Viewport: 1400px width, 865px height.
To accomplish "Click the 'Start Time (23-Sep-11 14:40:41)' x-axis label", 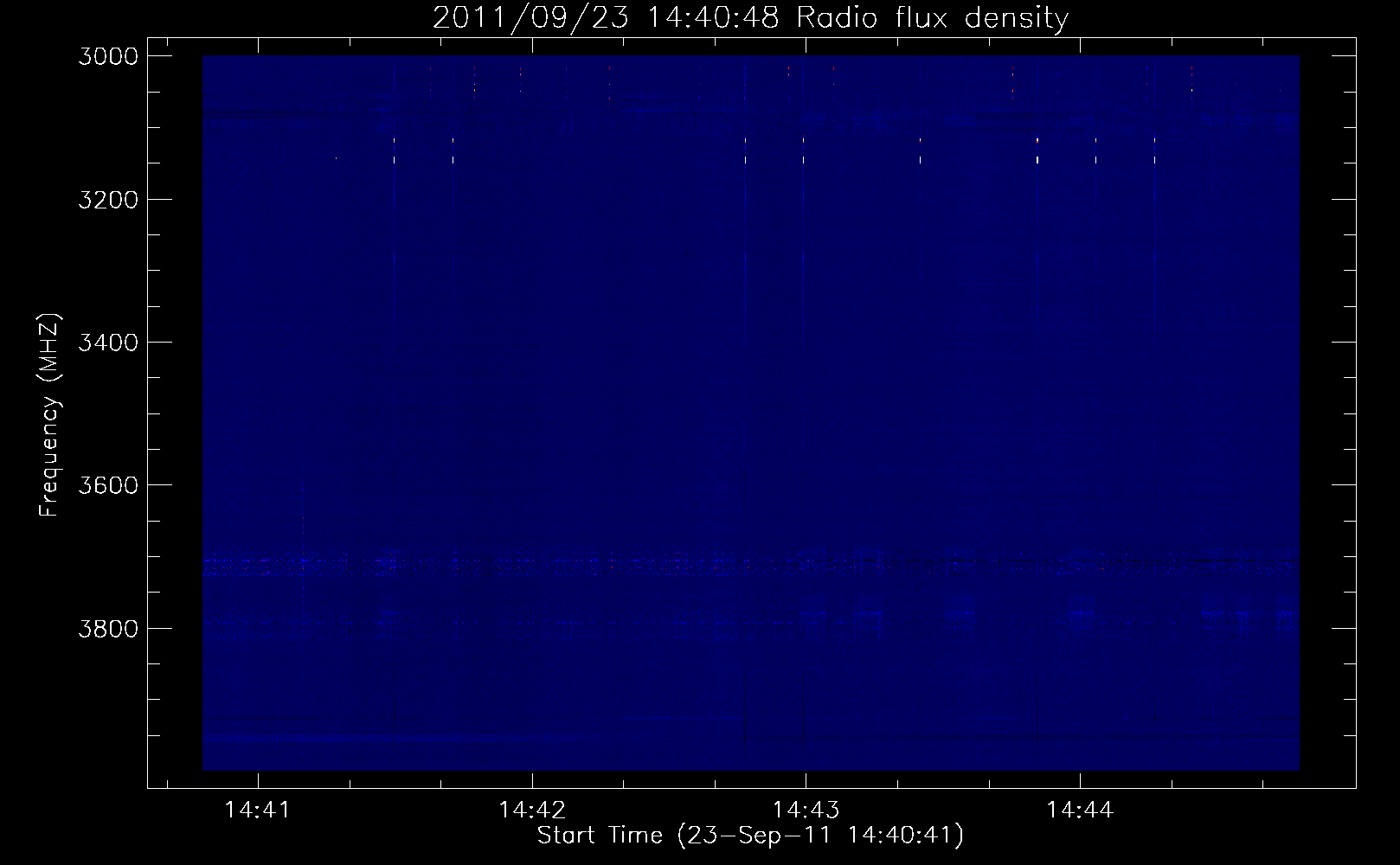I will coord(750,836).
